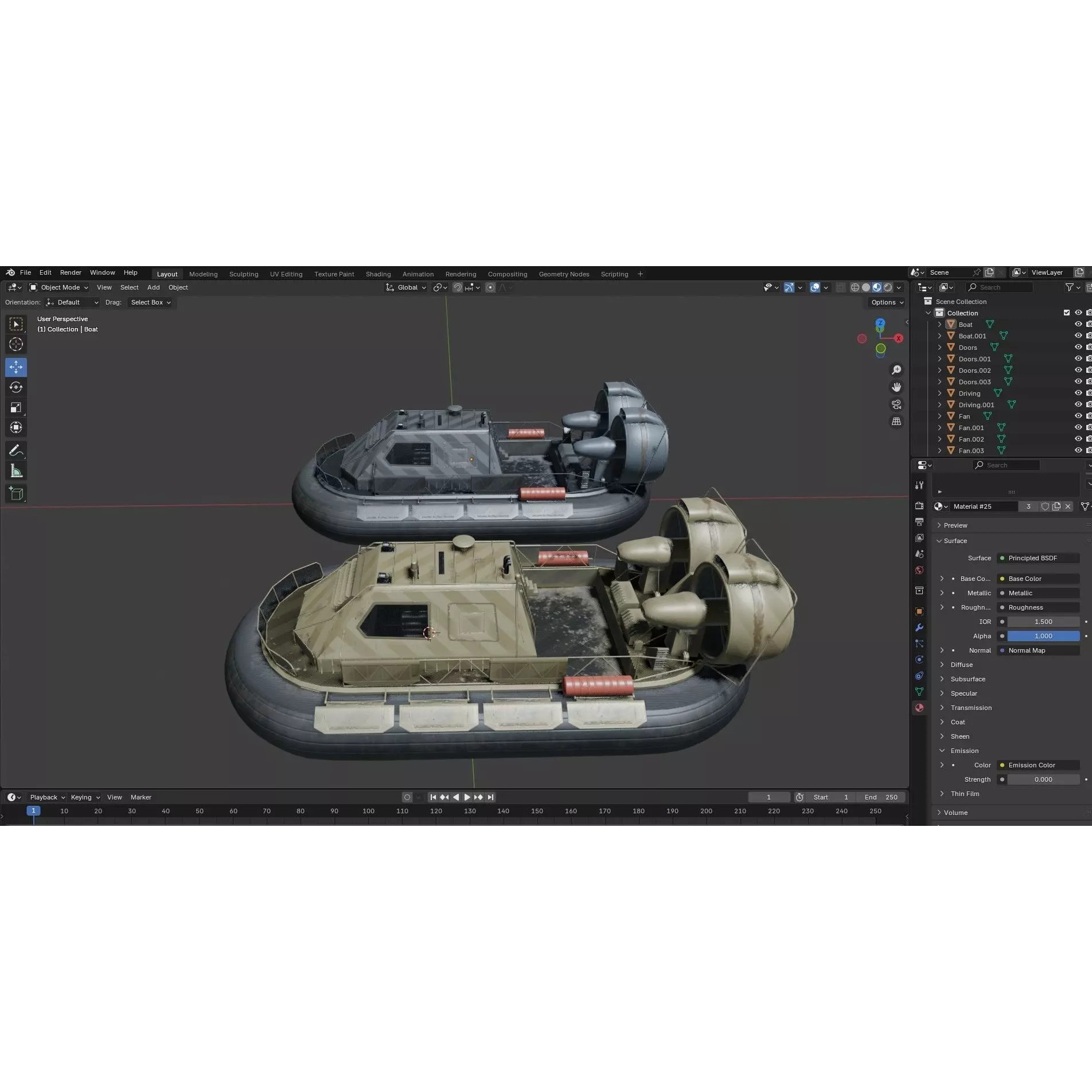Switch to the Shading workspace tab
The image size is (1092, 1092).
click(x=378, y=274)
